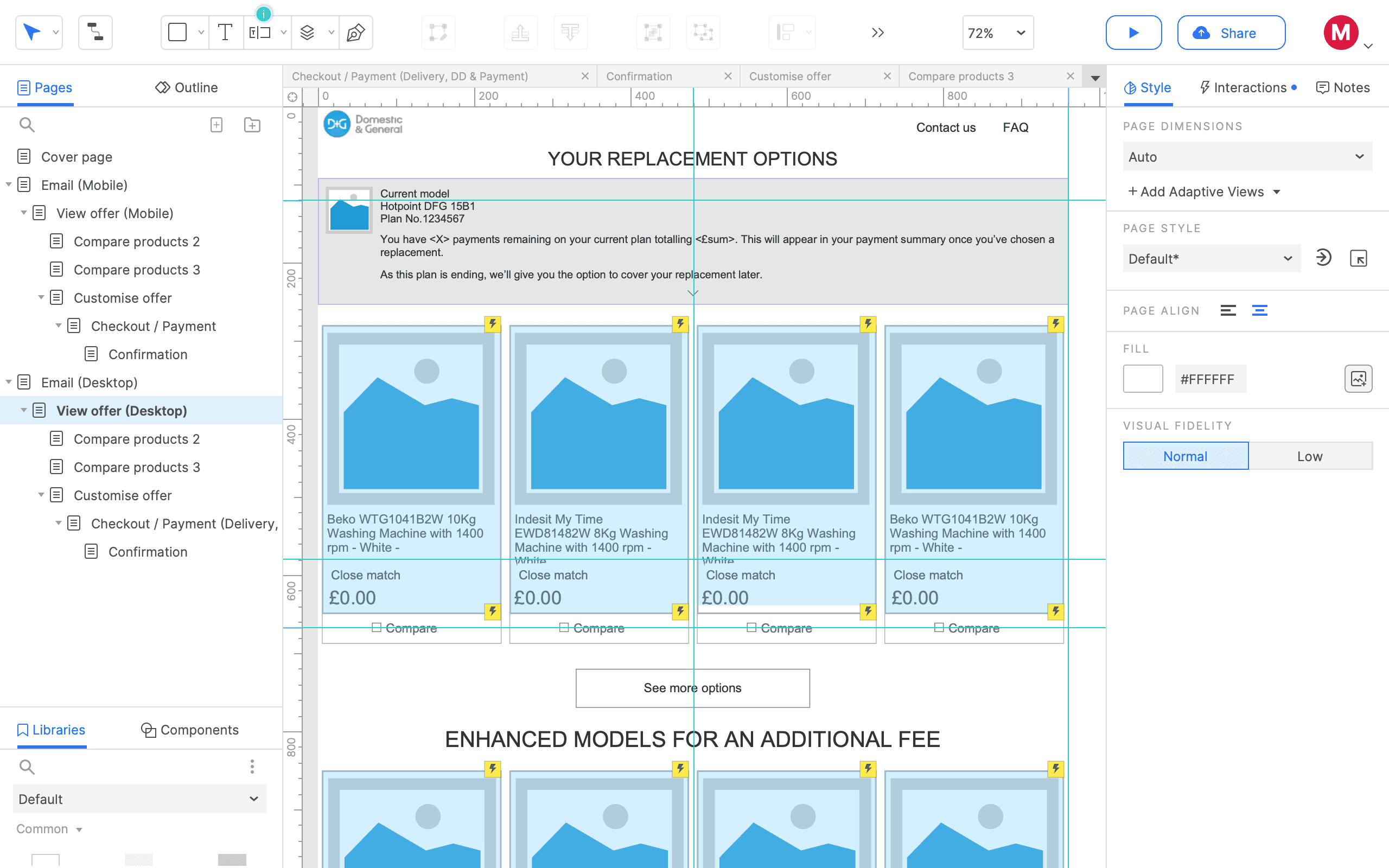Collapse the Email (Desktop) tree node
The height and width of the screenshot is (868, 1389).
pyautogui.click(x=9, y=382)
